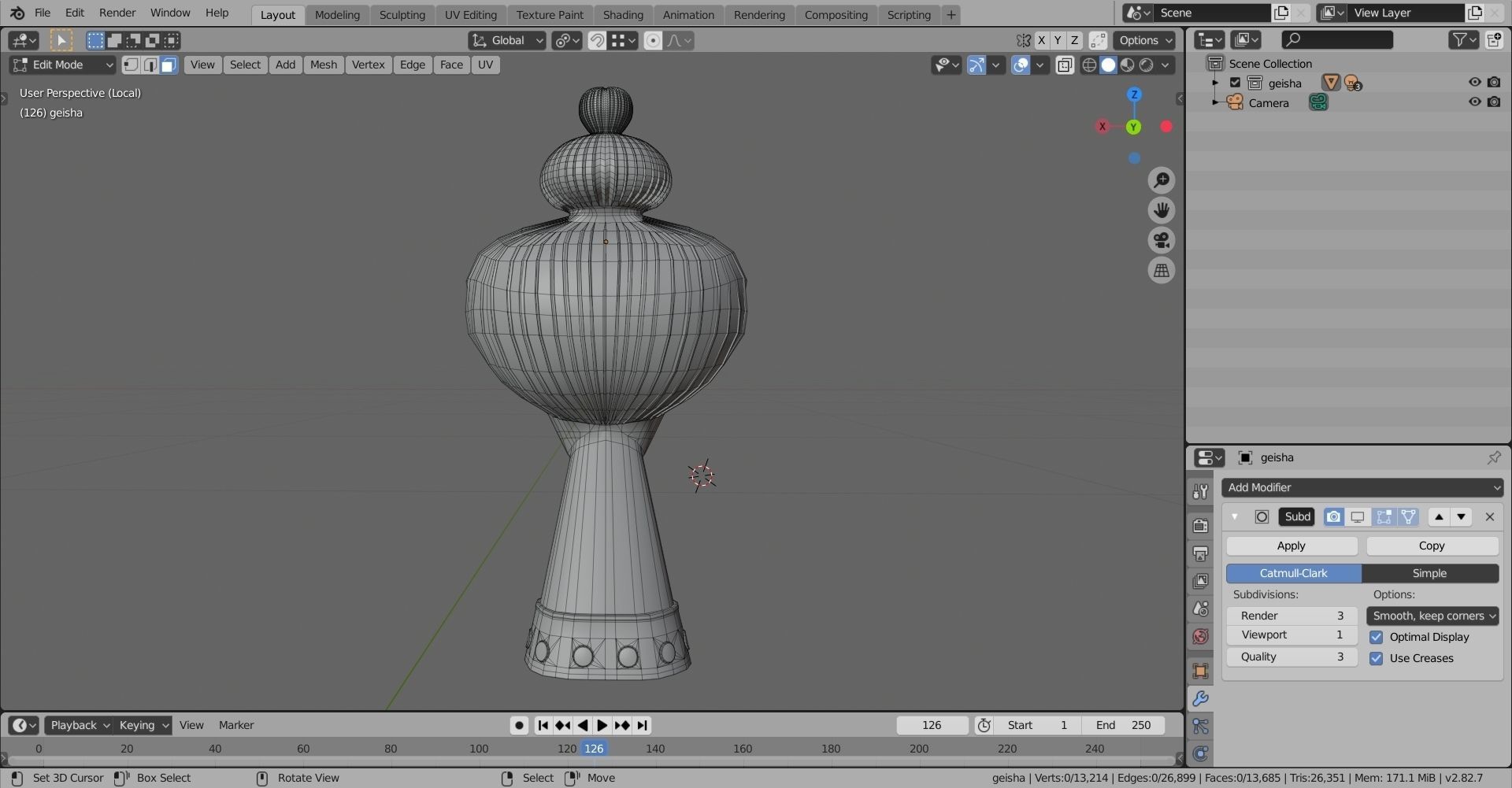Image resolution: width=1512 pixels, height=788 pixels.
Task: Uncheck Optimal Display option
Action: (1376, 637)
